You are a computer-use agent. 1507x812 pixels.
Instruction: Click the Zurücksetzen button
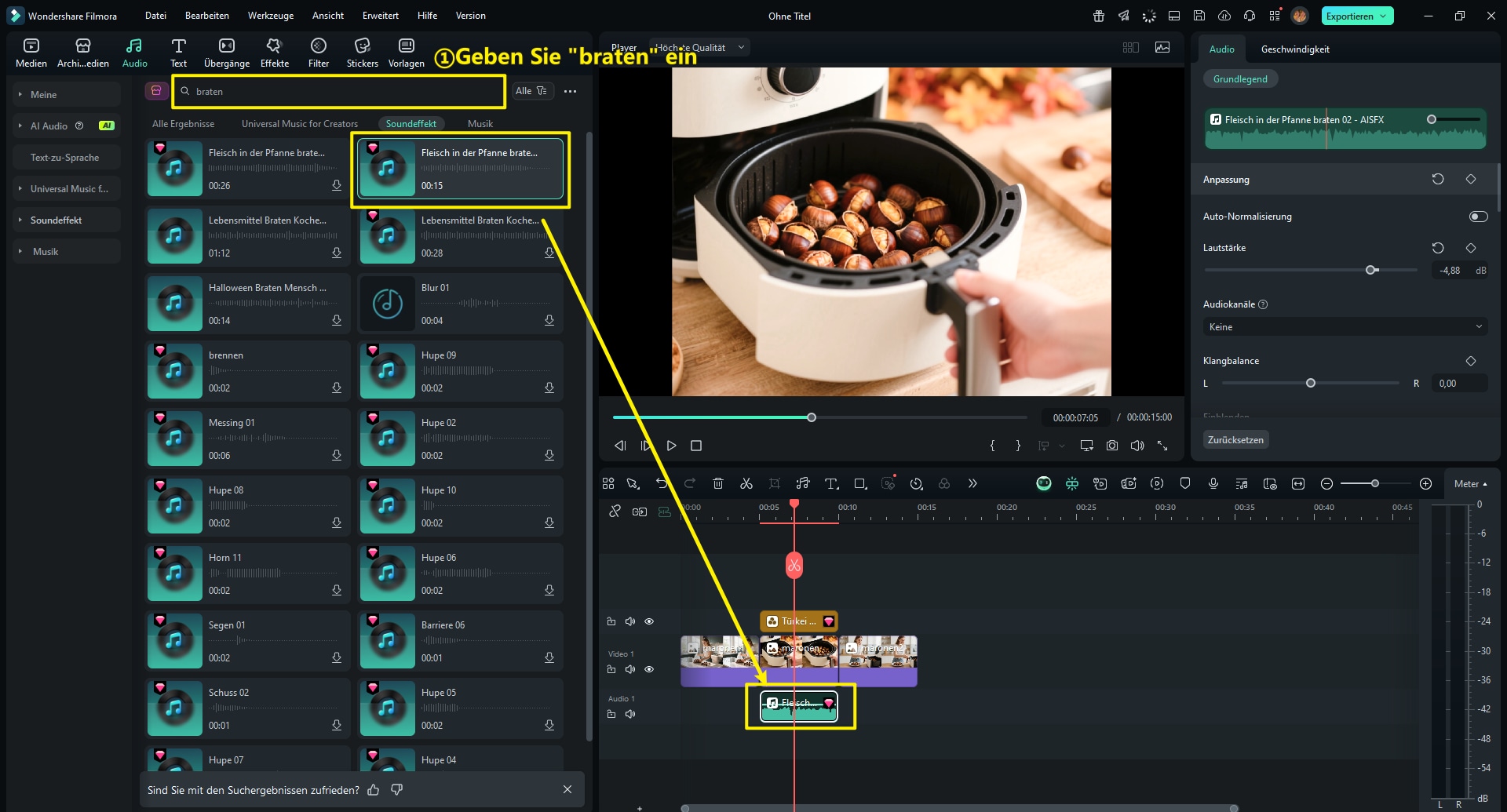(1235, 440)
